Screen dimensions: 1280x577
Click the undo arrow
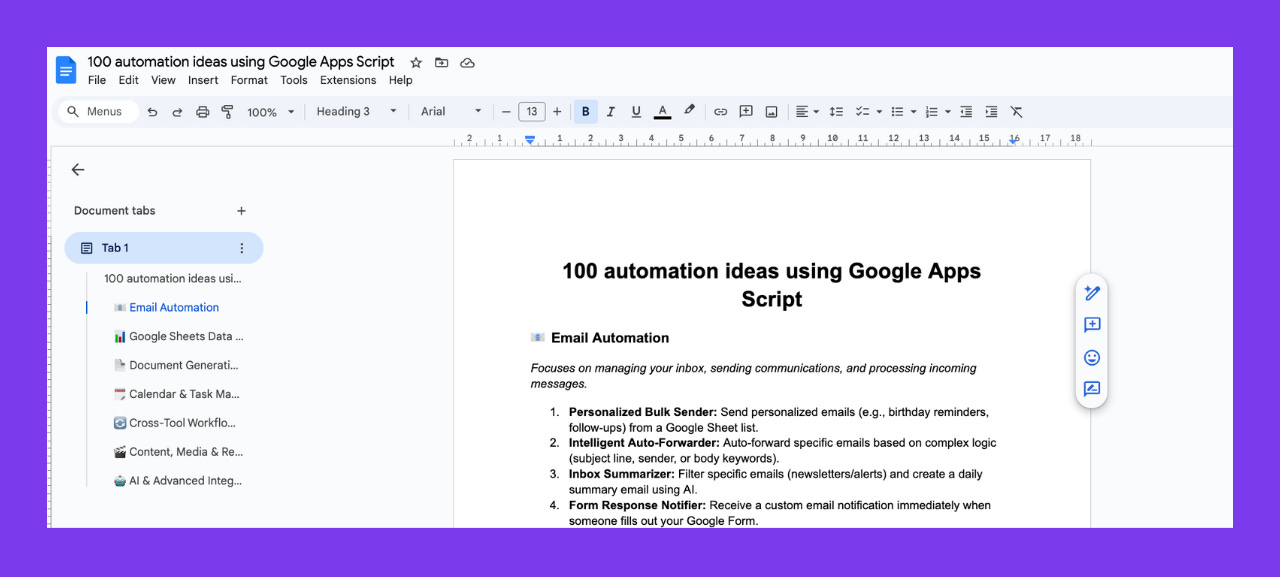coord(152,112)
